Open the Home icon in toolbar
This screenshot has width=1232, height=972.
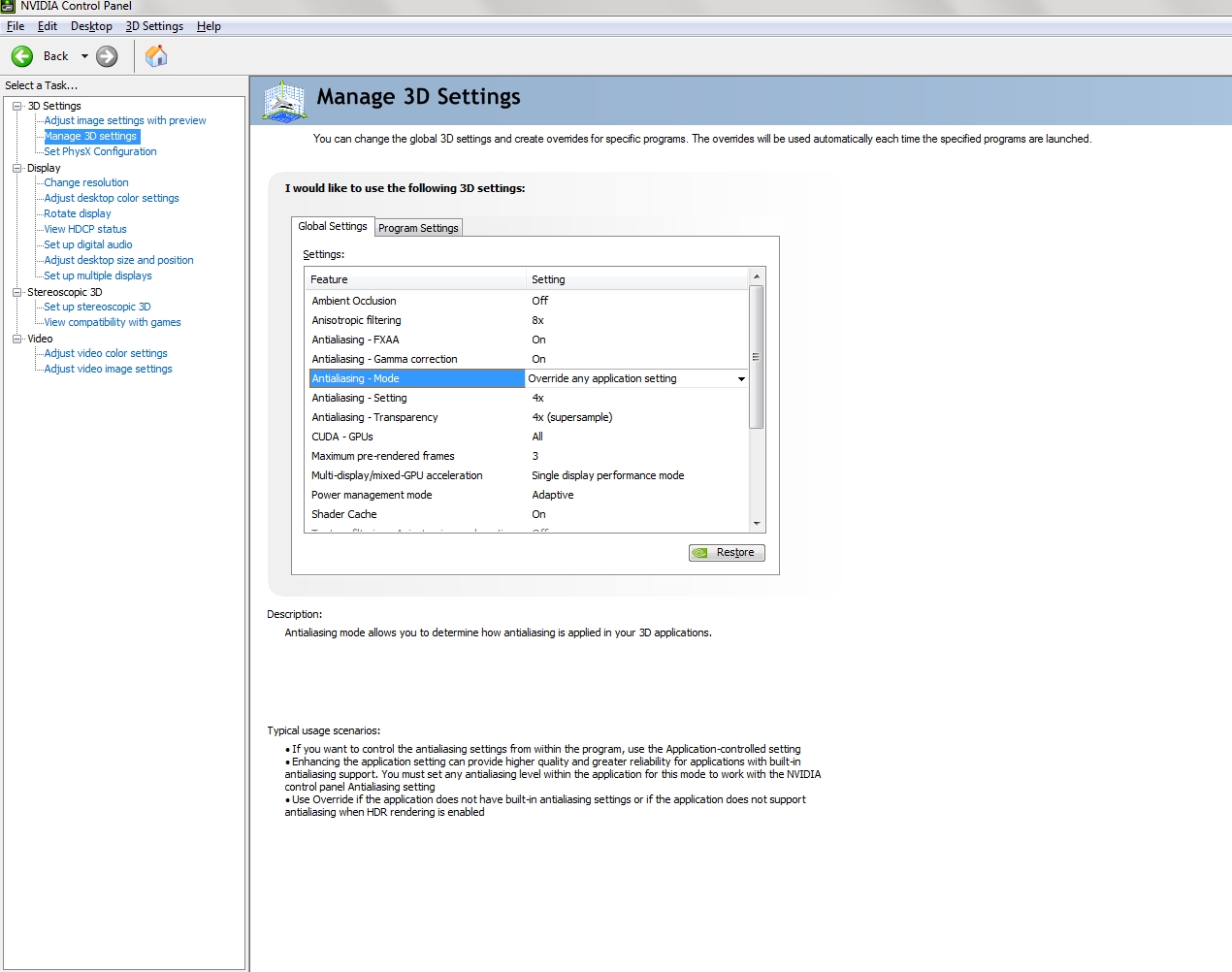click(156, 56)
